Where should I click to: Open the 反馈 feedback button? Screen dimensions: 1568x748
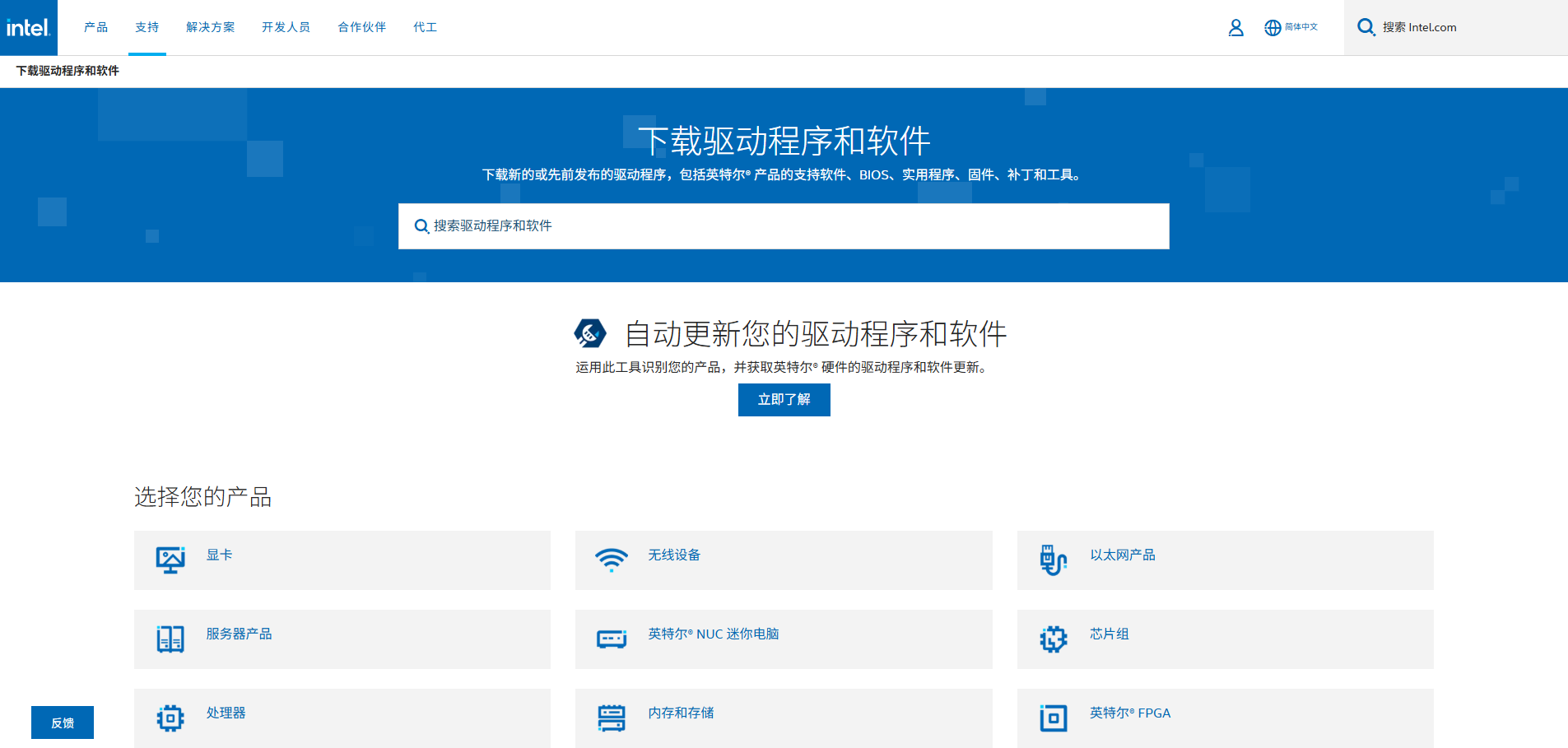[x=62, y=722]
